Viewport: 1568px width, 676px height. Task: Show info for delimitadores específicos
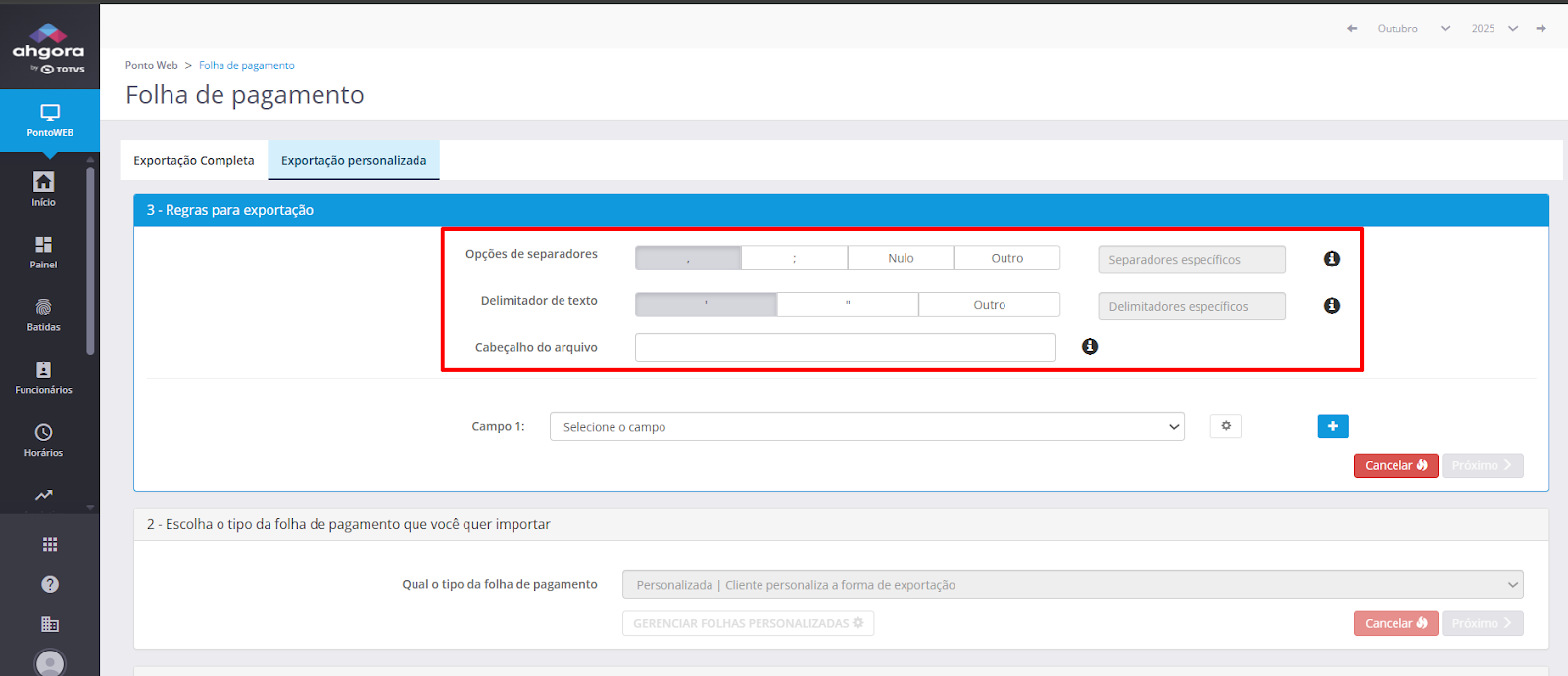pos(1332,306)
